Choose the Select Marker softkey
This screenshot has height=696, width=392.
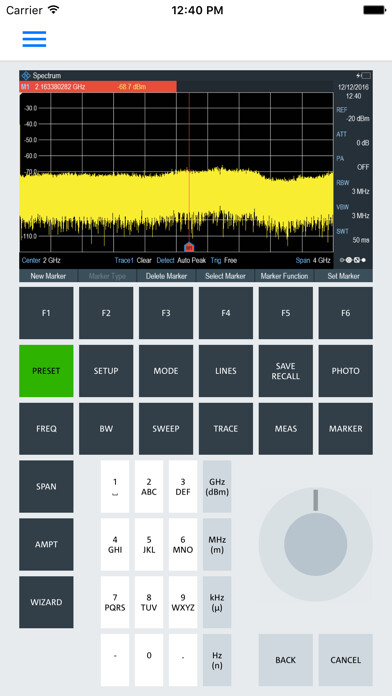[x=226, y=276]
